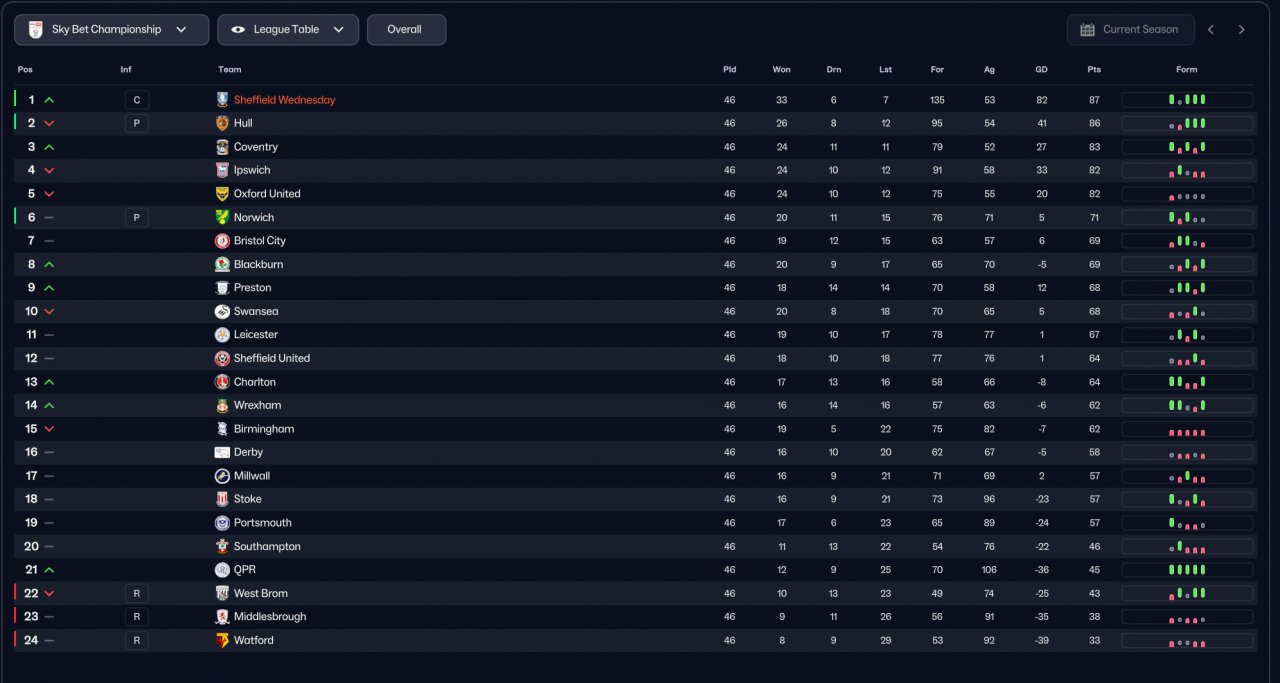
Task: Click the Derby club badge
Action: tap(222, 452)
